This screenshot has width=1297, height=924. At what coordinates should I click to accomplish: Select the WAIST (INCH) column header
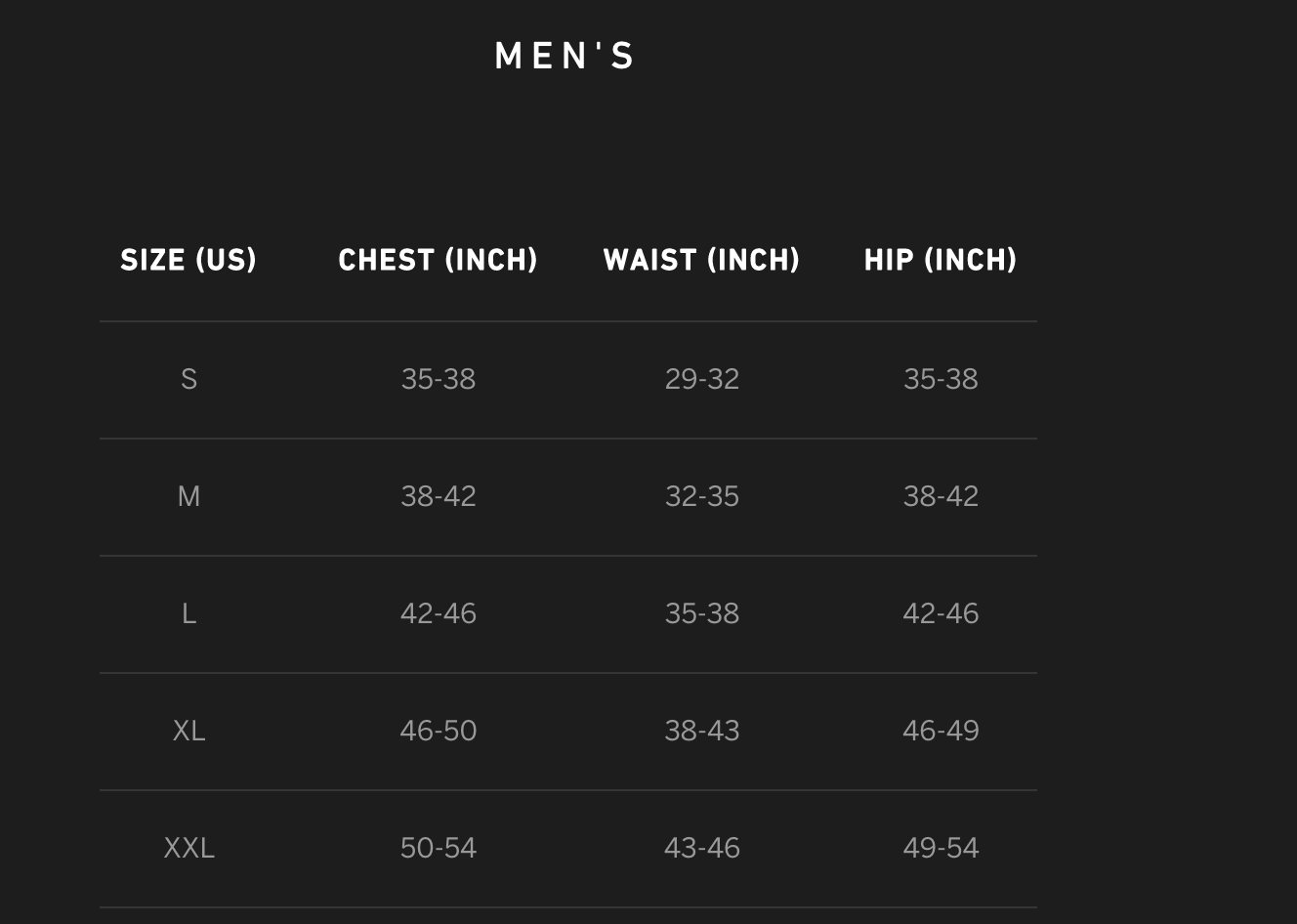tap(701, 260)
